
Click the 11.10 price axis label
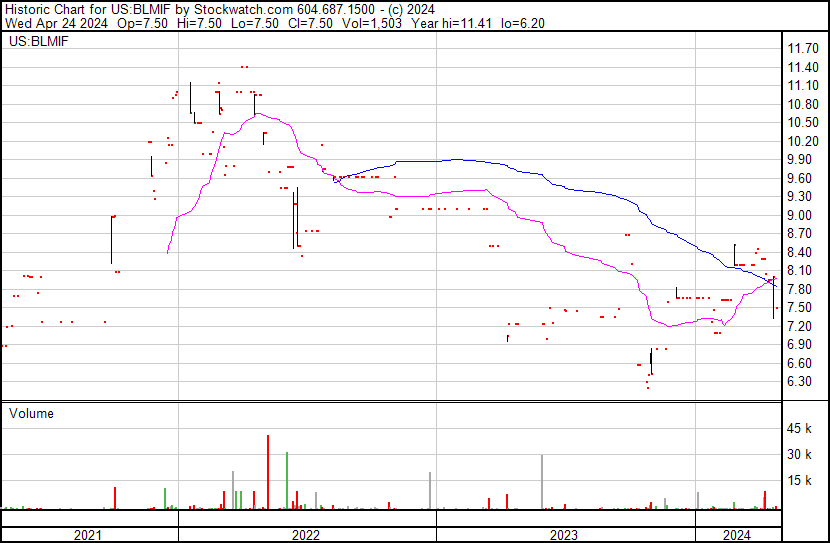point(803,86)
